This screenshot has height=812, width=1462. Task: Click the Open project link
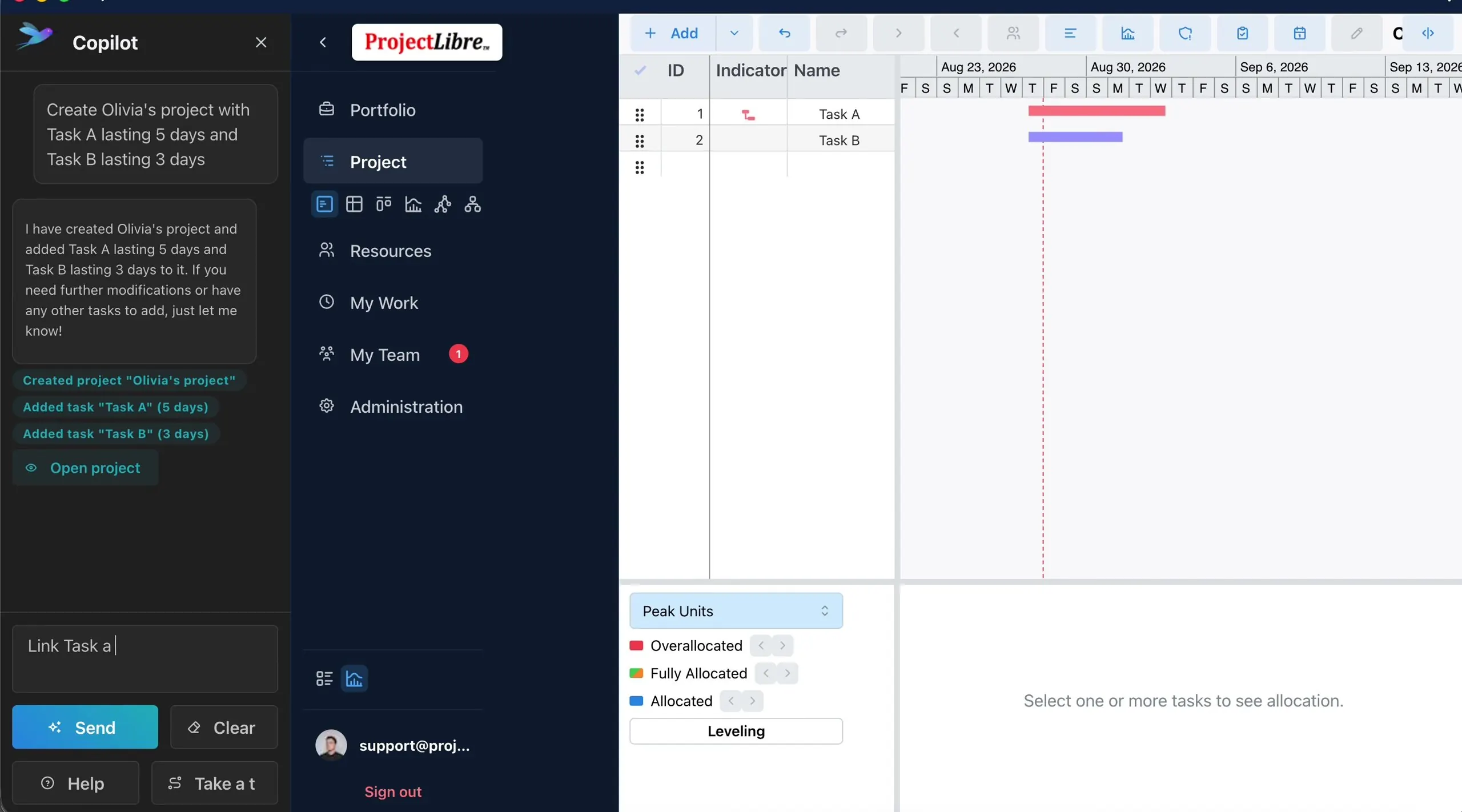(85, 468)
